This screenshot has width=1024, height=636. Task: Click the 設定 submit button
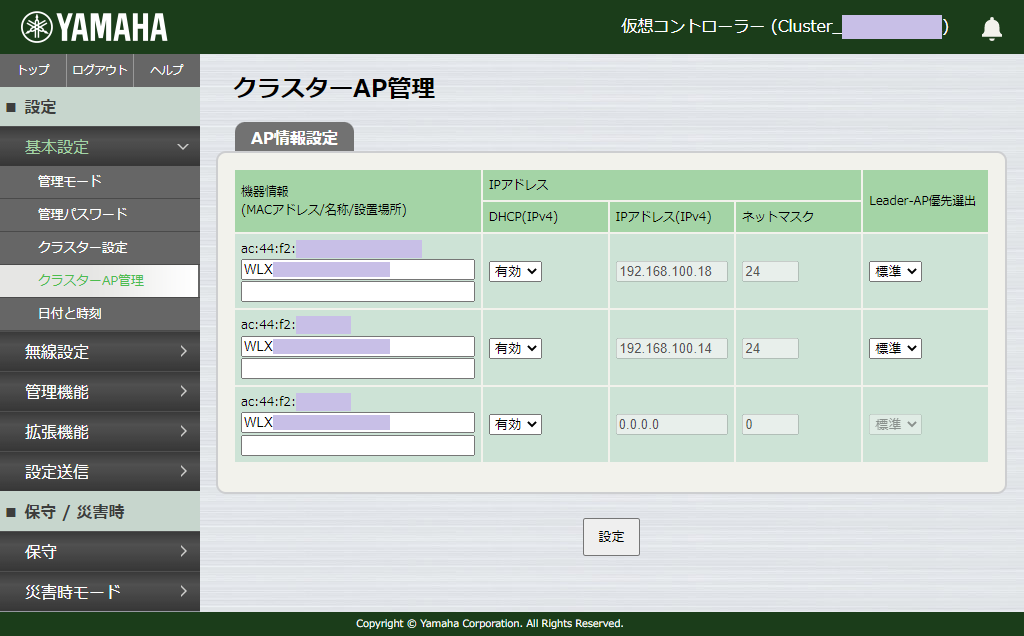point(610,536)
